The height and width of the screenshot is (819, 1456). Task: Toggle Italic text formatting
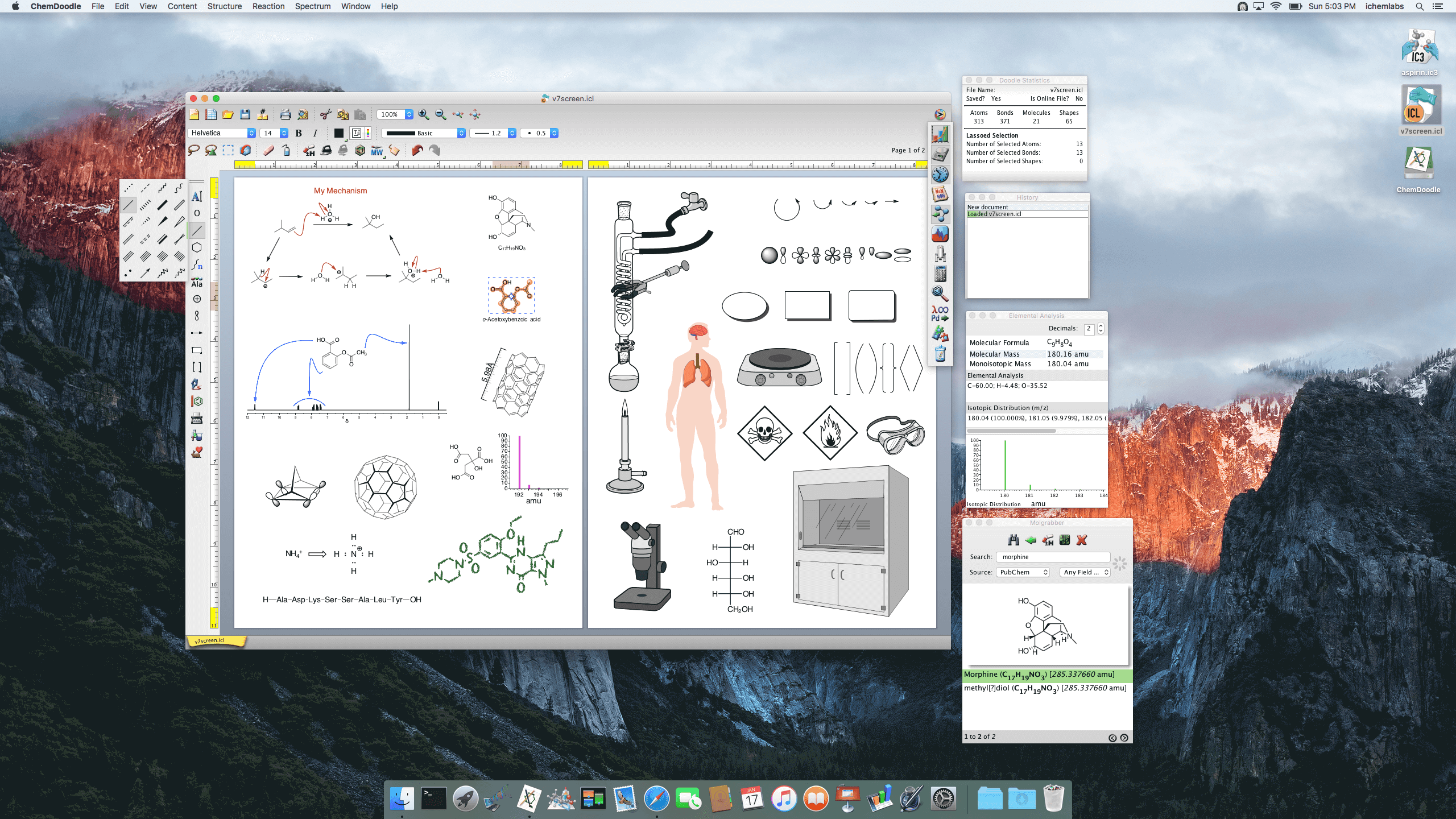pyautogui.click(x=315, y=133)
